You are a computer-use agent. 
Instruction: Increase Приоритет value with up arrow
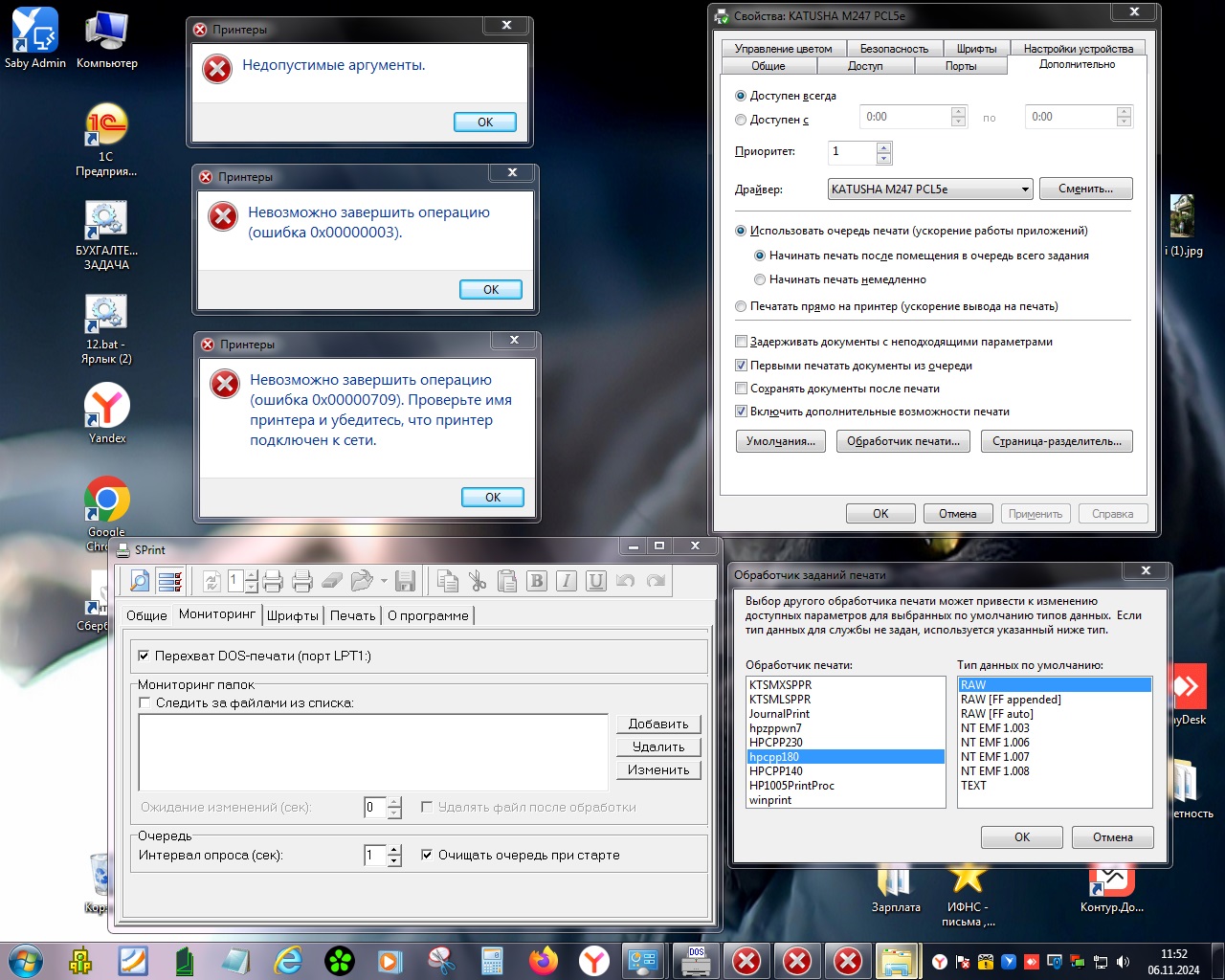pyautogui.click(x=883, y=146)
